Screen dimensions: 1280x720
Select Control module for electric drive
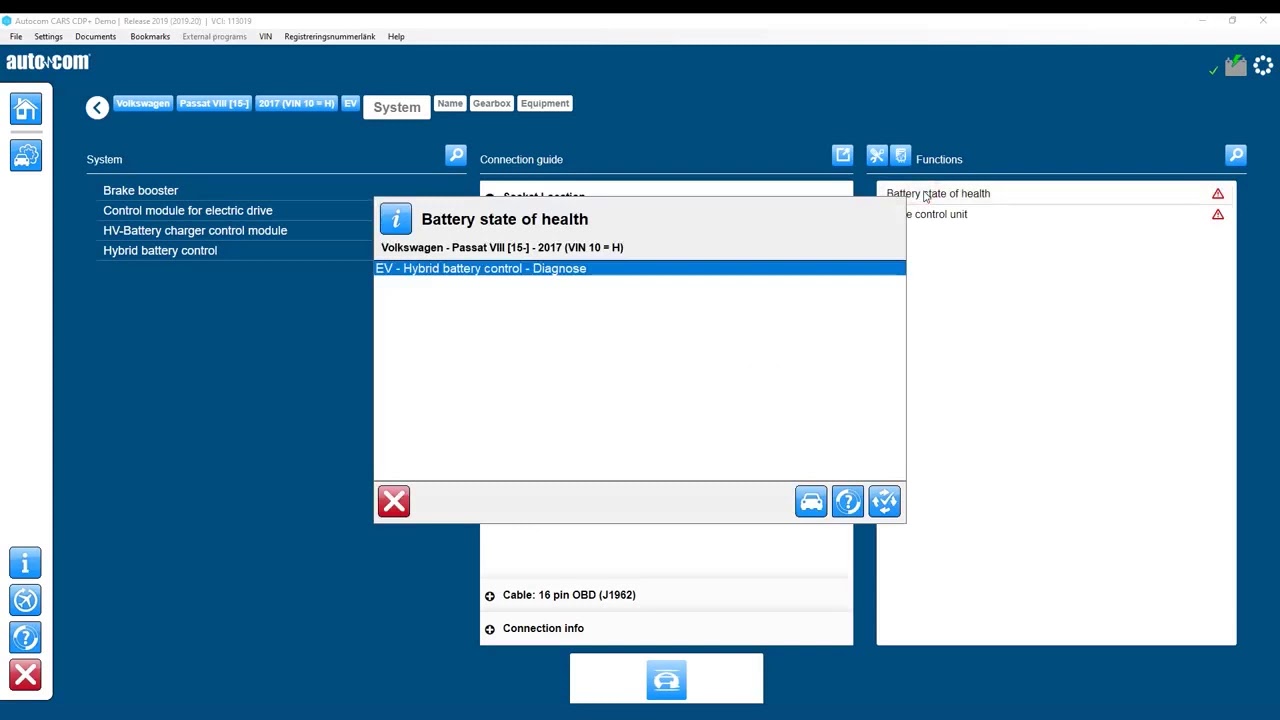tap(188, 210)
